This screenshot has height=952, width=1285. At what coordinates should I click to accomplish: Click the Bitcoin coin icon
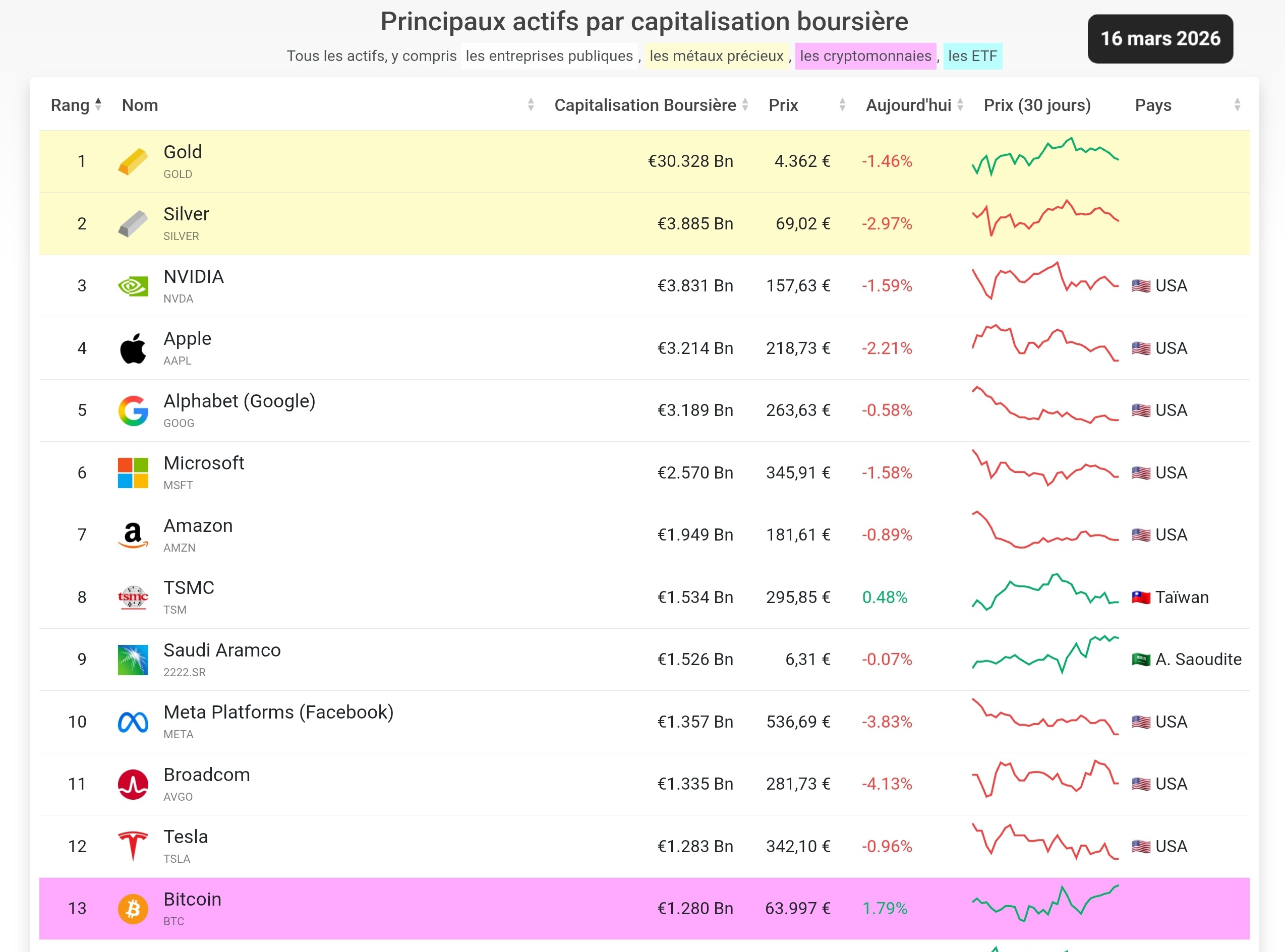pyautogui.click(x=133, y=909)
